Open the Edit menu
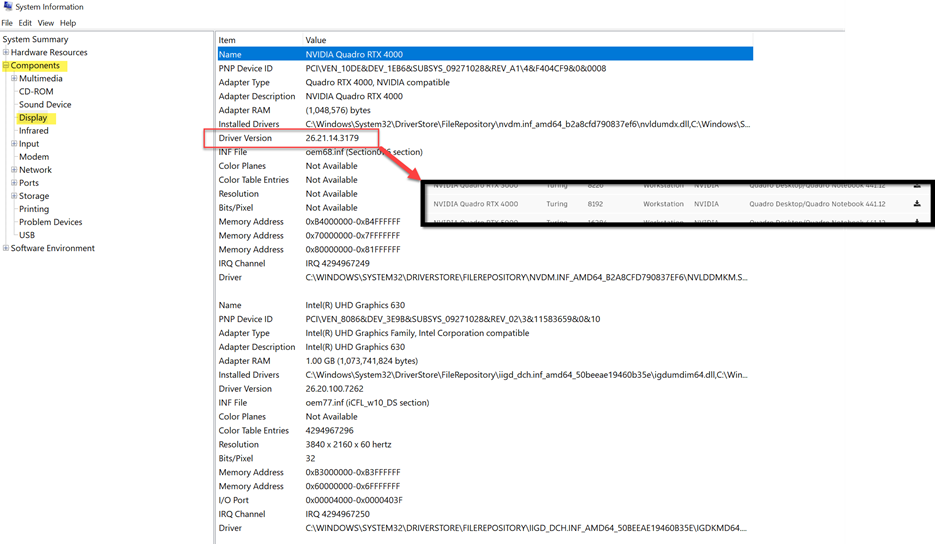Image resolution: width=935 pixels, height=544 pixels. 25,23
